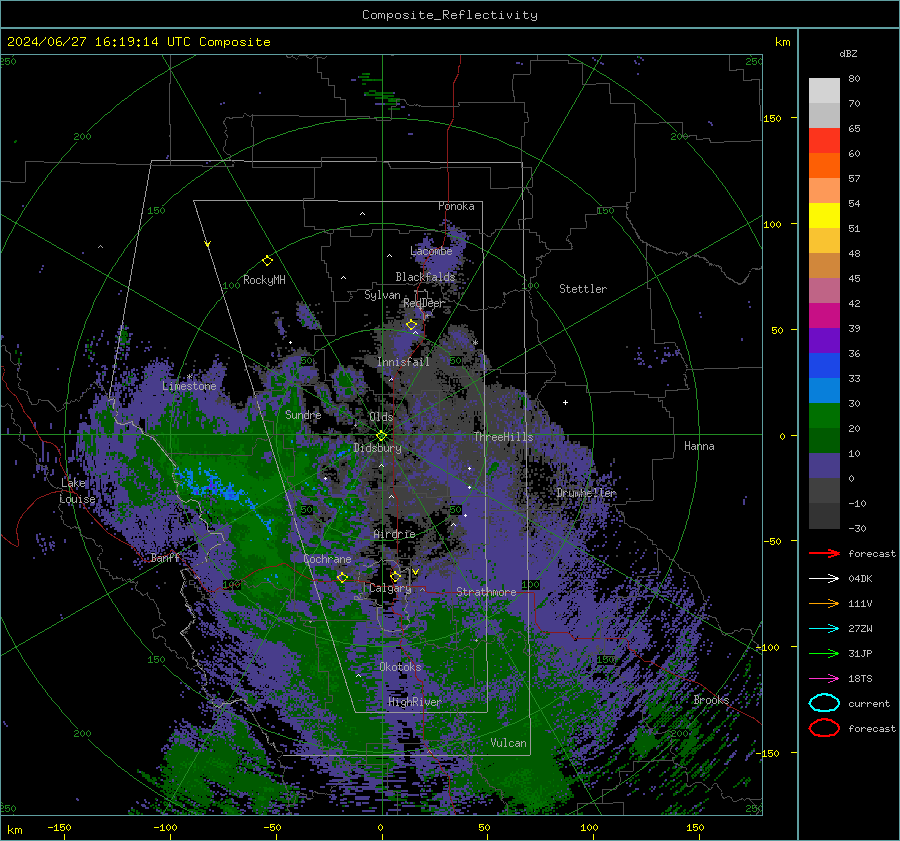Click the white 04DK arrow icon
Screen dimensions: 900x841
pyautogui.click(x=824, y=578)
